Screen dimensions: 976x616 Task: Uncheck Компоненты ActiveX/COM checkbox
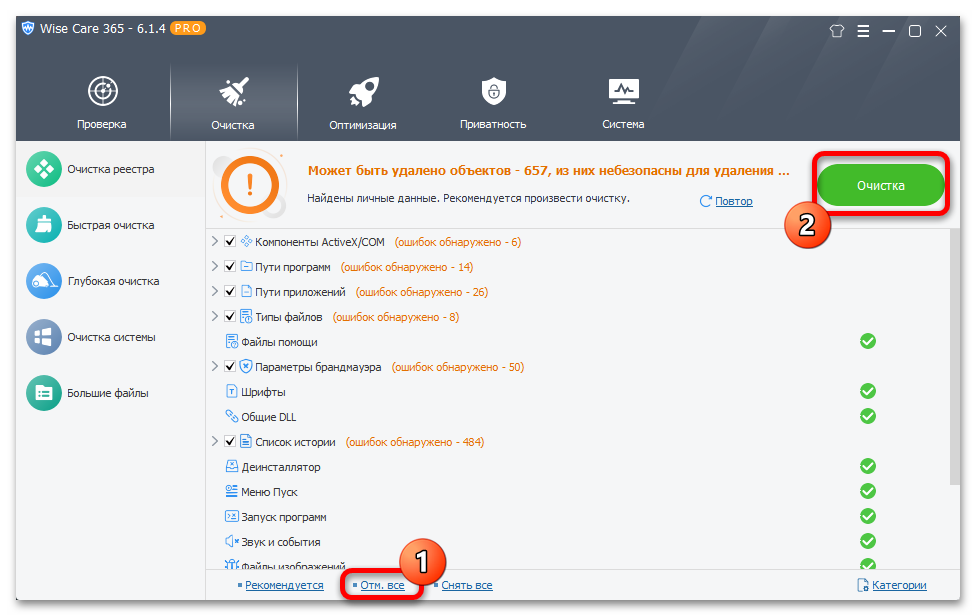230,241
